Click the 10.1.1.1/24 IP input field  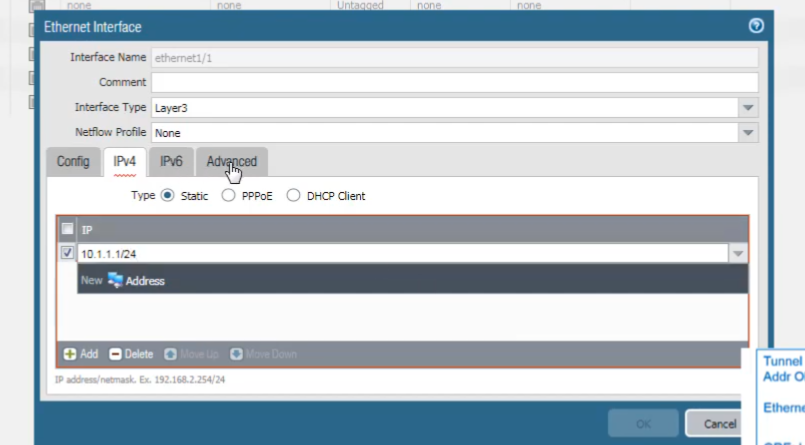(402, 254)
